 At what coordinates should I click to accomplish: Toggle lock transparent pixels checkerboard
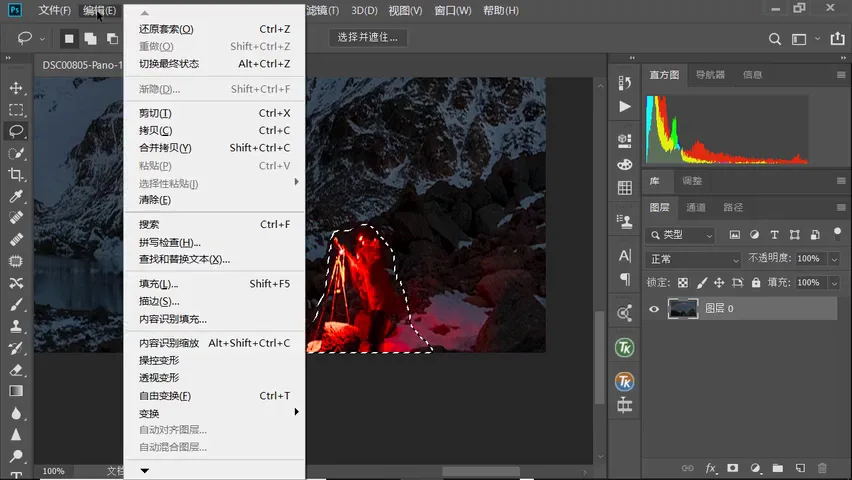point(683,282)
